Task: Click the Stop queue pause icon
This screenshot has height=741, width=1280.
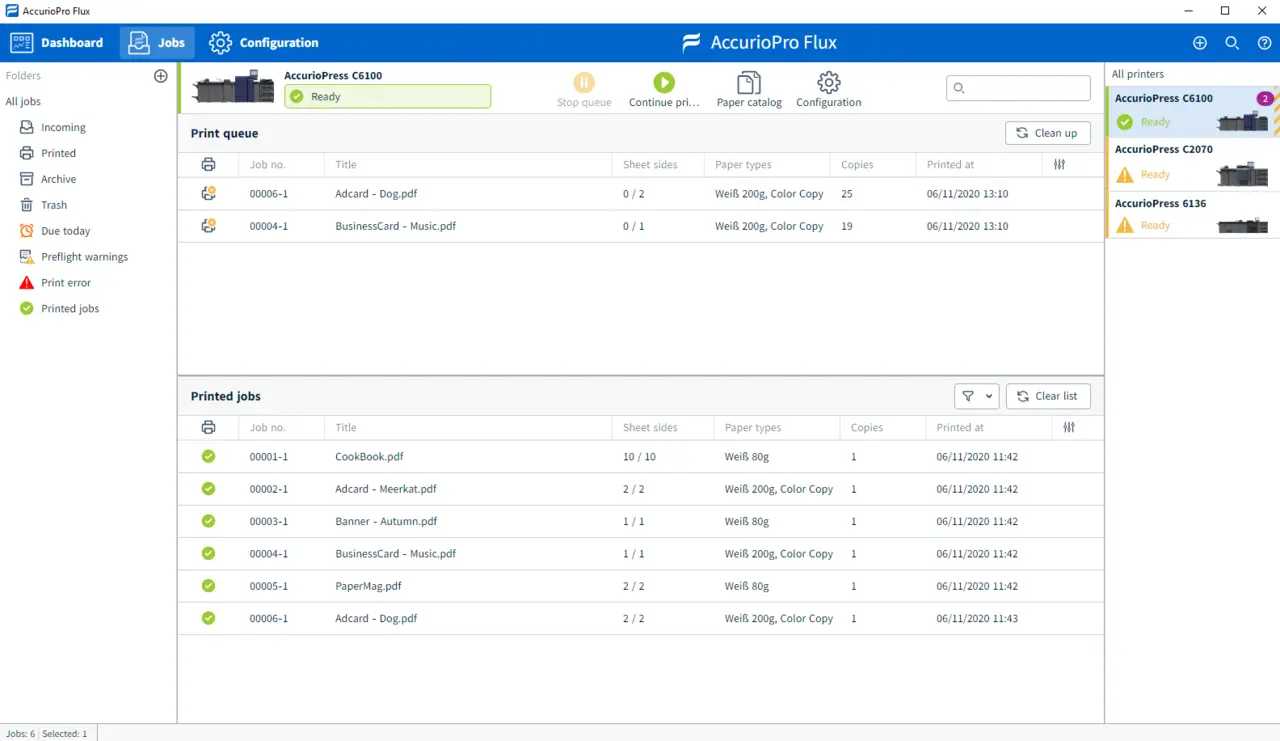Action: coord(584,83)
